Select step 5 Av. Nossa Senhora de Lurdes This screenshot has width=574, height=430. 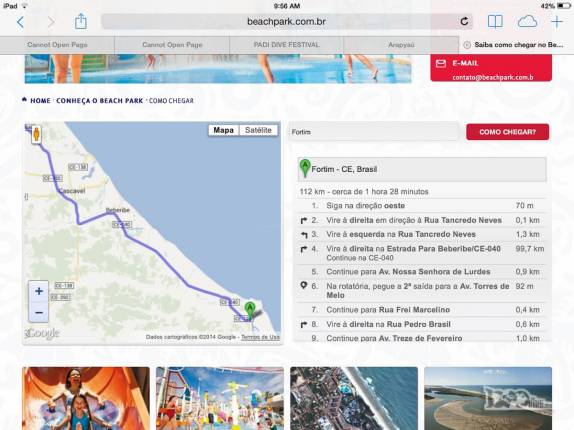[421, 272]
